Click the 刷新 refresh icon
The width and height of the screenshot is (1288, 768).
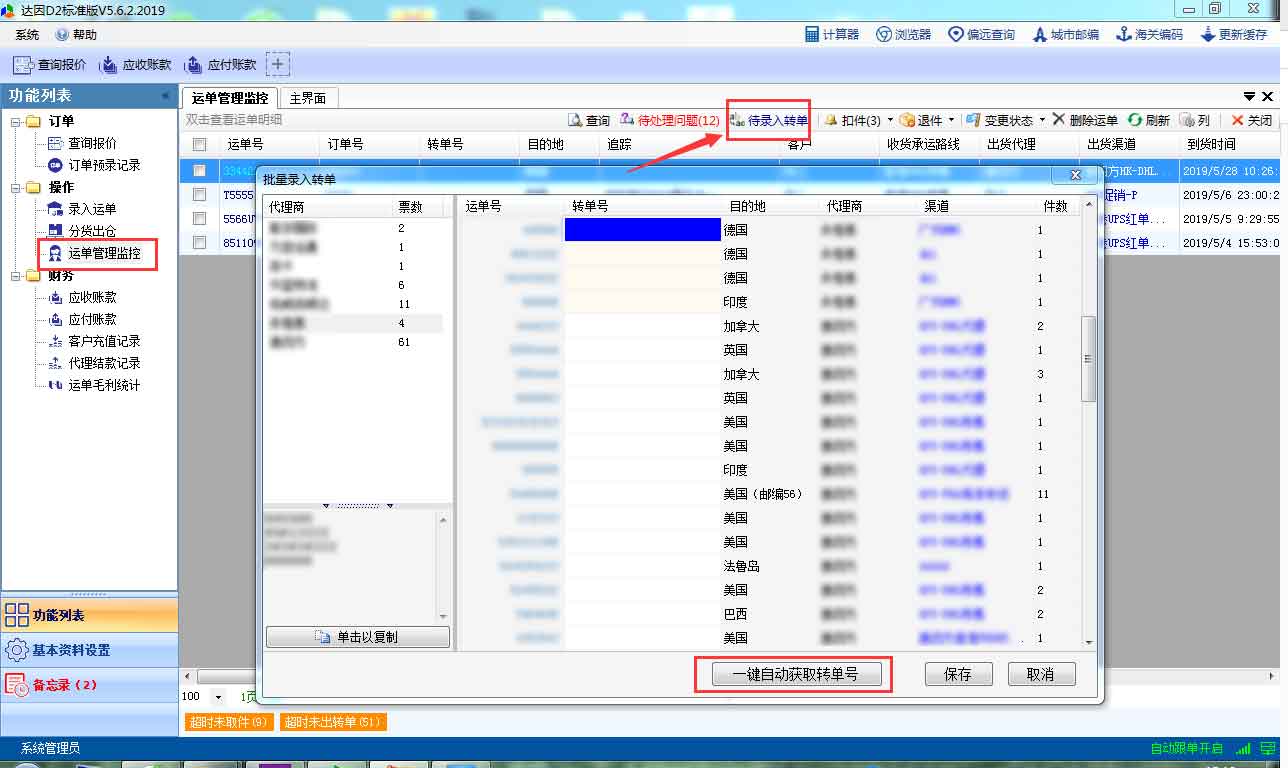(1148, 120)
